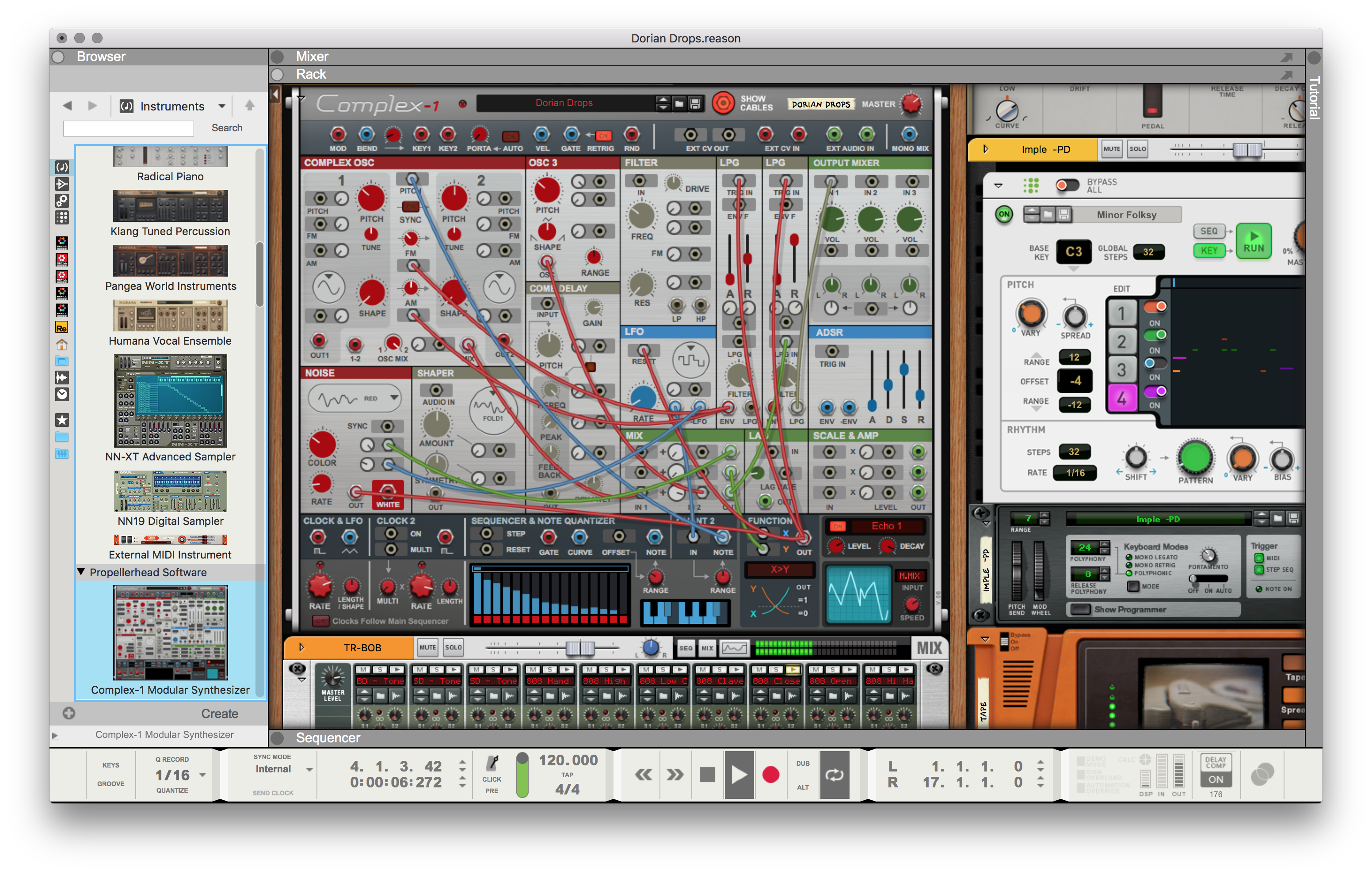Viewport: 1372px width, 874px height.
Task: Start recording with the red record button
Action: point(770,774)
